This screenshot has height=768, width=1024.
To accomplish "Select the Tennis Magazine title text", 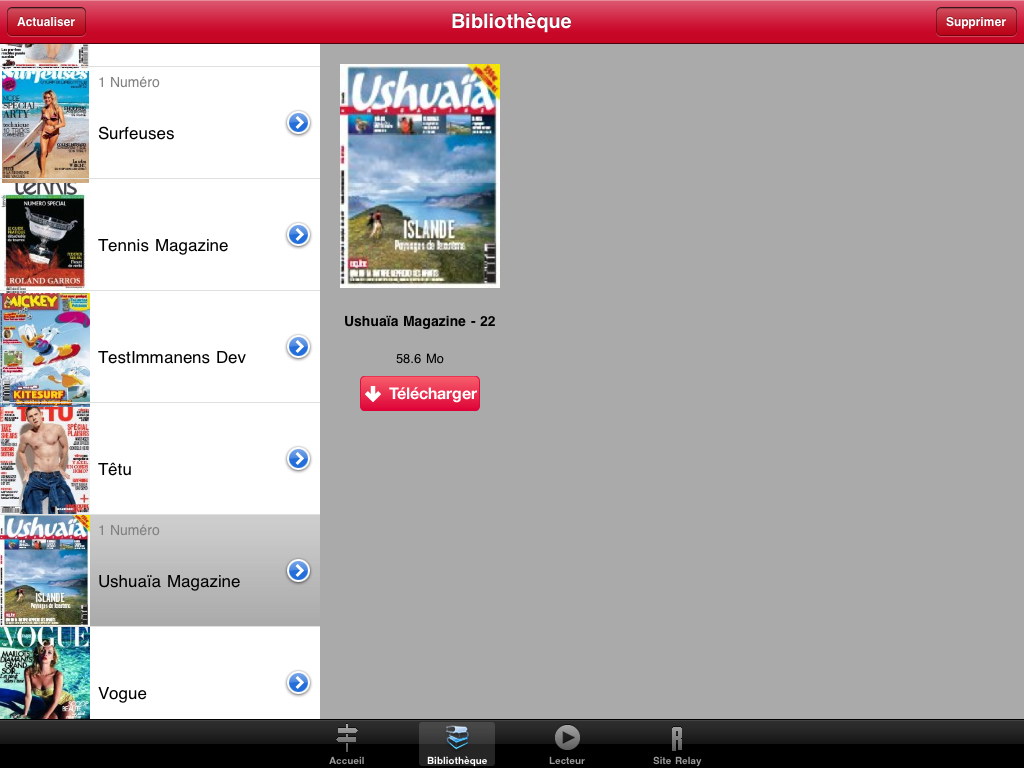I will (x=163, y=246).
